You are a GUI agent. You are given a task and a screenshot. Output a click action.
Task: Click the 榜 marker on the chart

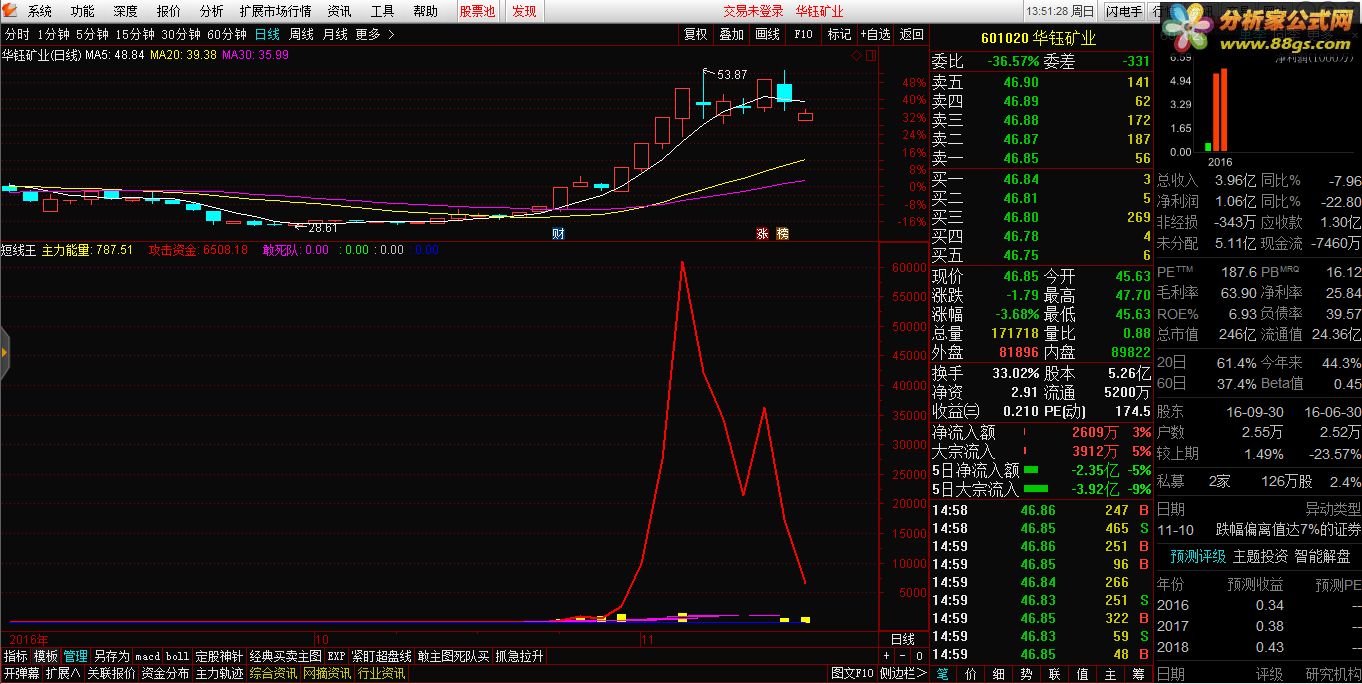coord(782,233)
